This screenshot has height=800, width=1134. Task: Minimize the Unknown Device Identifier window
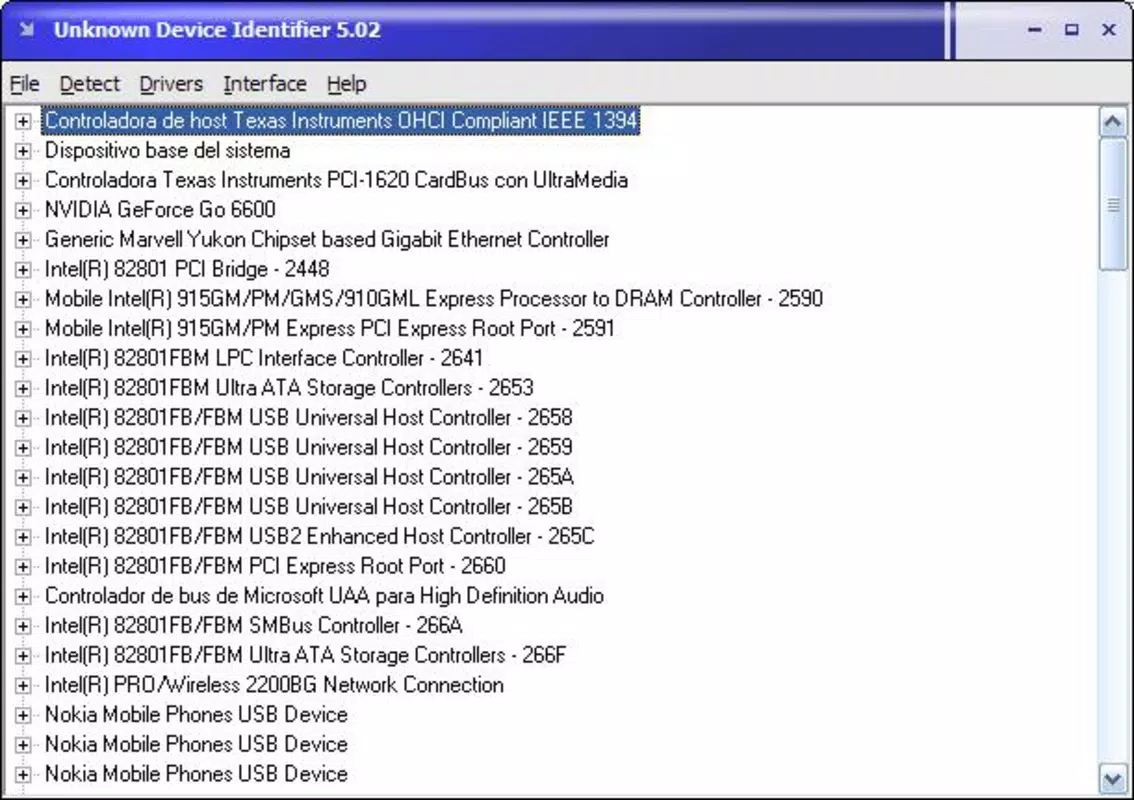(x=1035, y=30)
